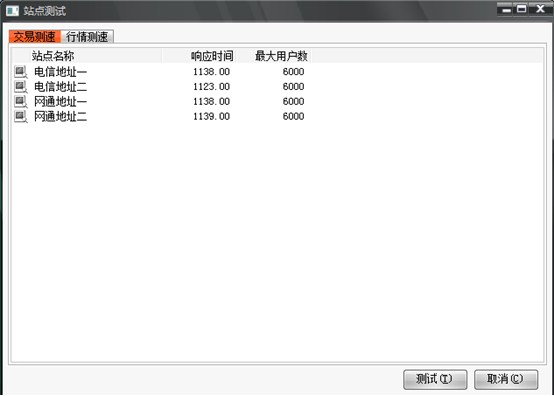Switch to the 交易测速 tab
Viewport: 554px width, 396px height.
(x=35, y=36)
